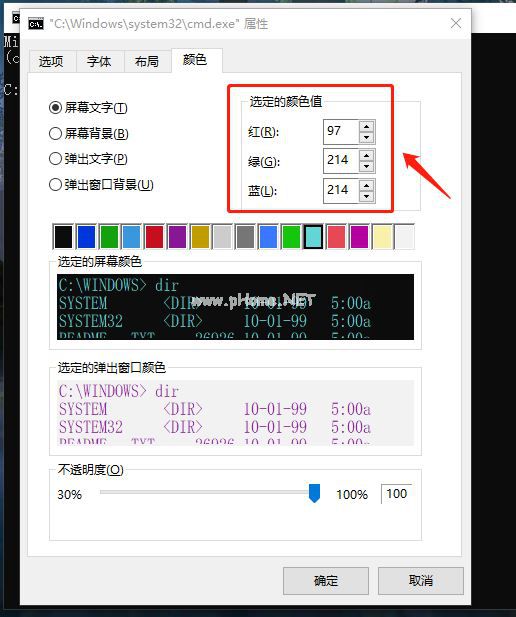Decrease the red (红) value with down arrow
516x617 pixels.
366,137
